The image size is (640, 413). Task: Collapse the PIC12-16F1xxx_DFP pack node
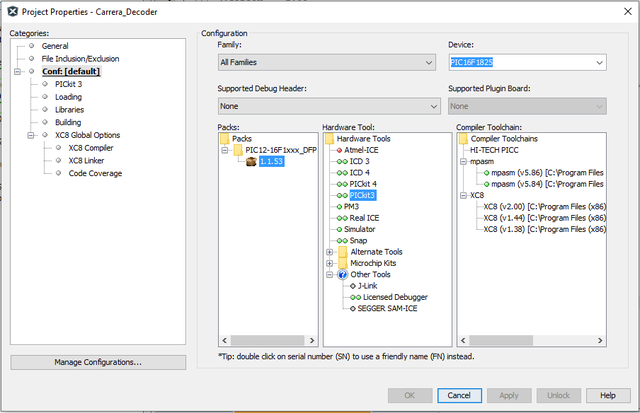pyautogui.click(x=224, y=150)
